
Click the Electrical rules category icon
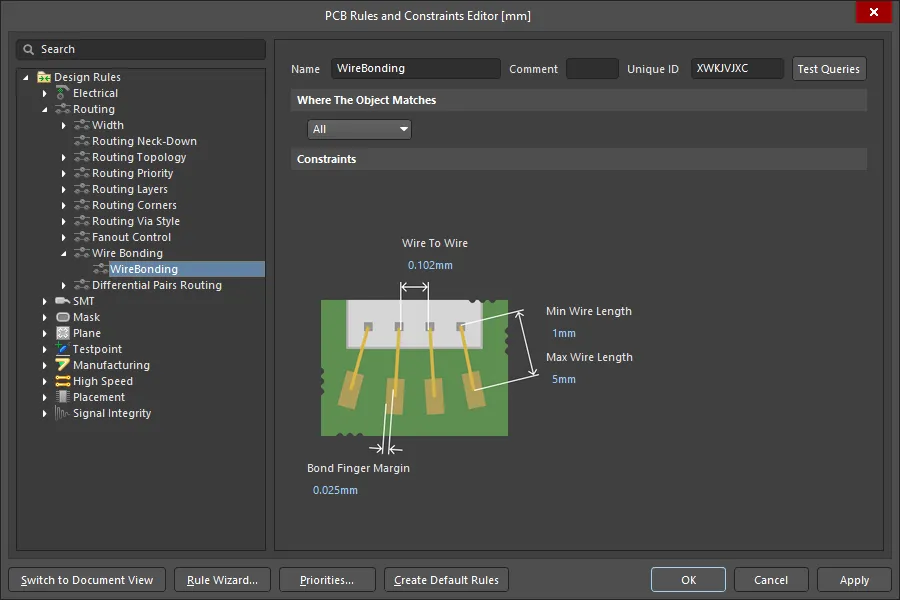click(x=63, y=93)
